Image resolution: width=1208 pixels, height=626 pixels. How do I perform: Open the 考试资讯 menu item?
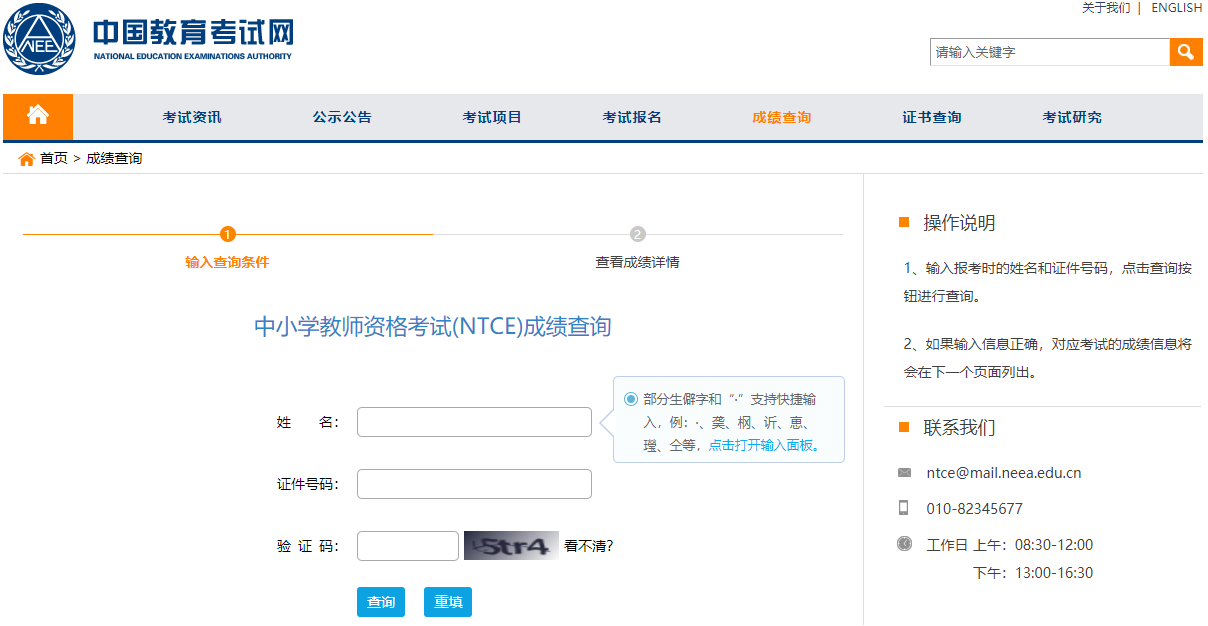click(192, 117)
